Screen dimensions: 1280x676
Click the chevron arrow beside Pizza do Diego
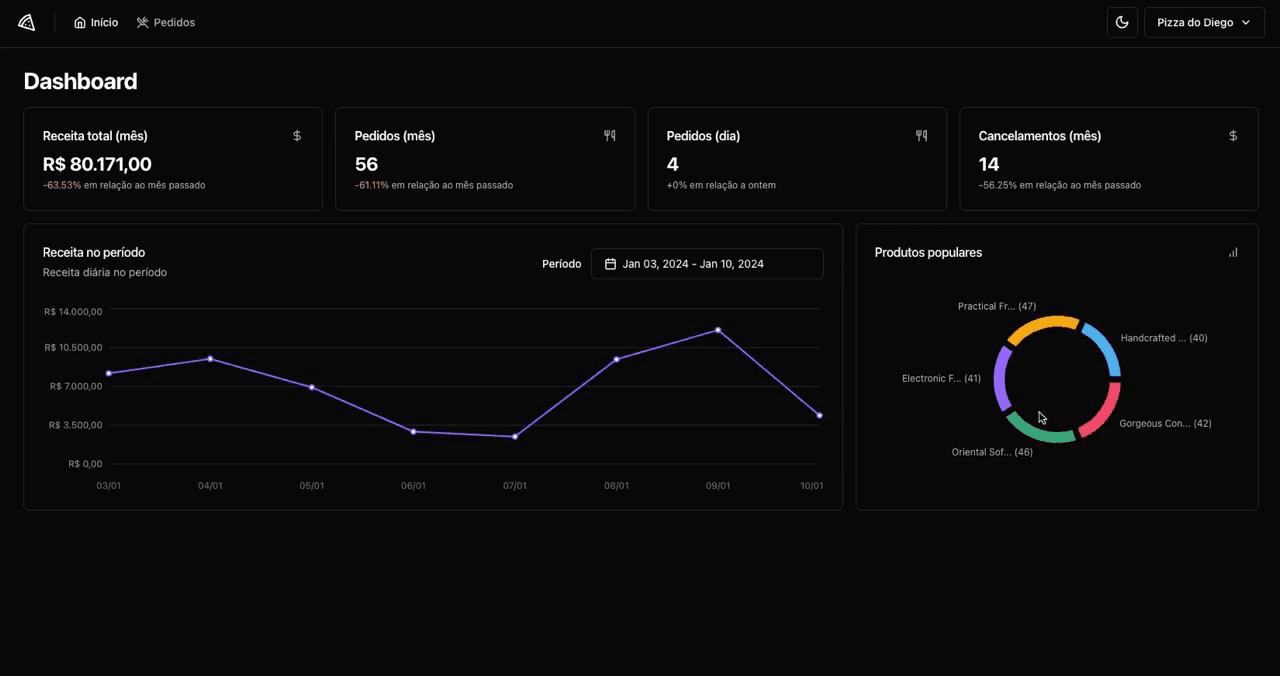(x=1245, y=22)
